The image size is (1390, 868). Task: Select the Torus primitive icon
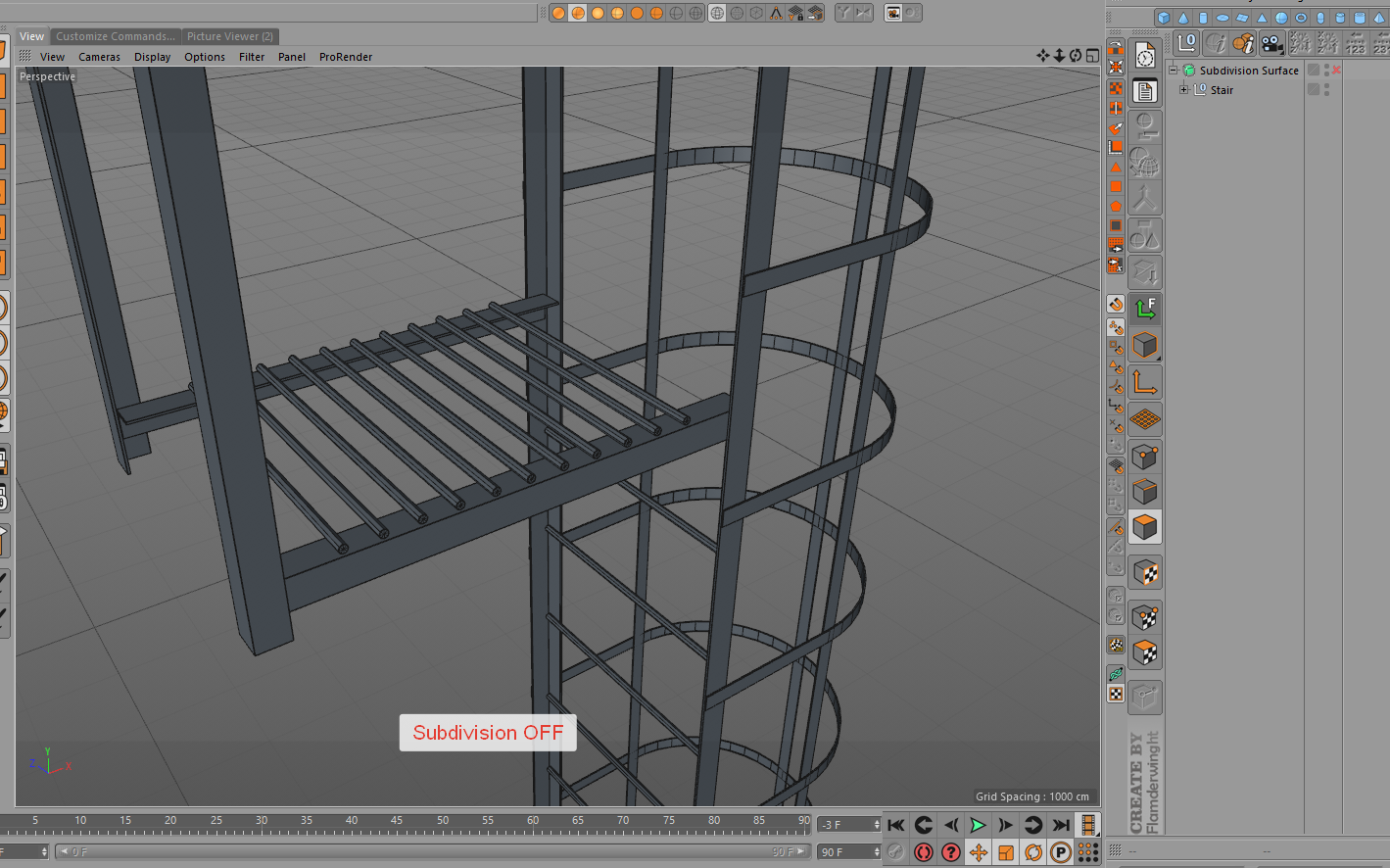coord(1301,18)
